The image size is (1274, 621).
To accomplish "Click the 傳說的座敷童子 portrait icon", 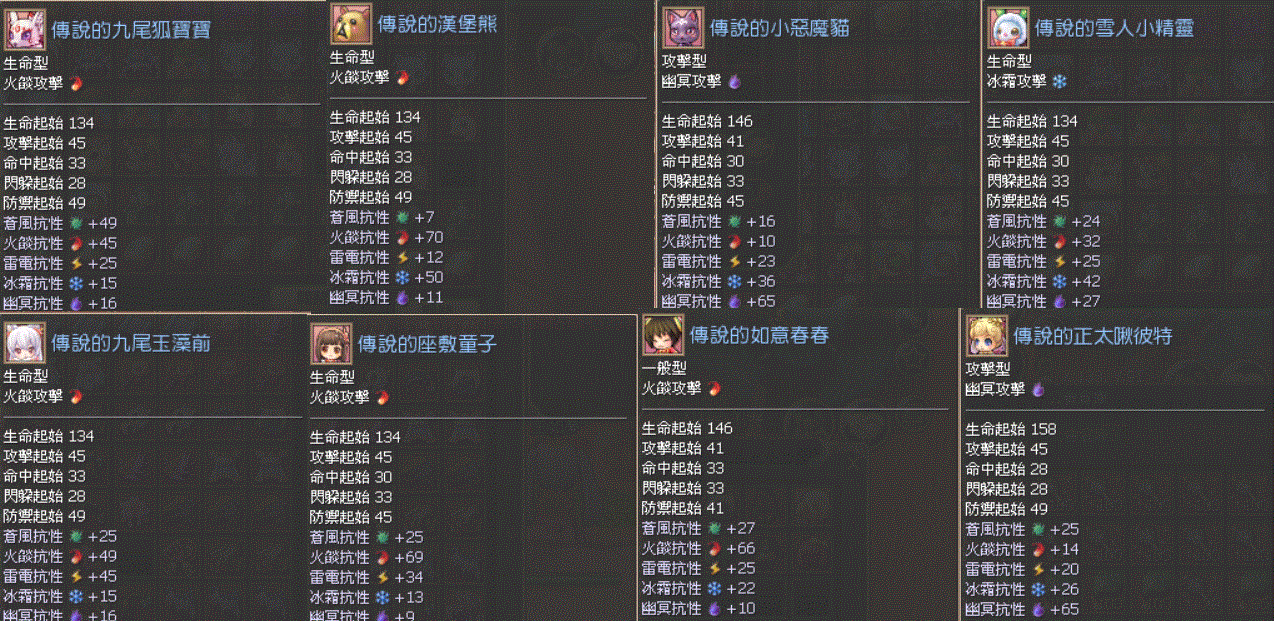I will click(x=331, y=343).
